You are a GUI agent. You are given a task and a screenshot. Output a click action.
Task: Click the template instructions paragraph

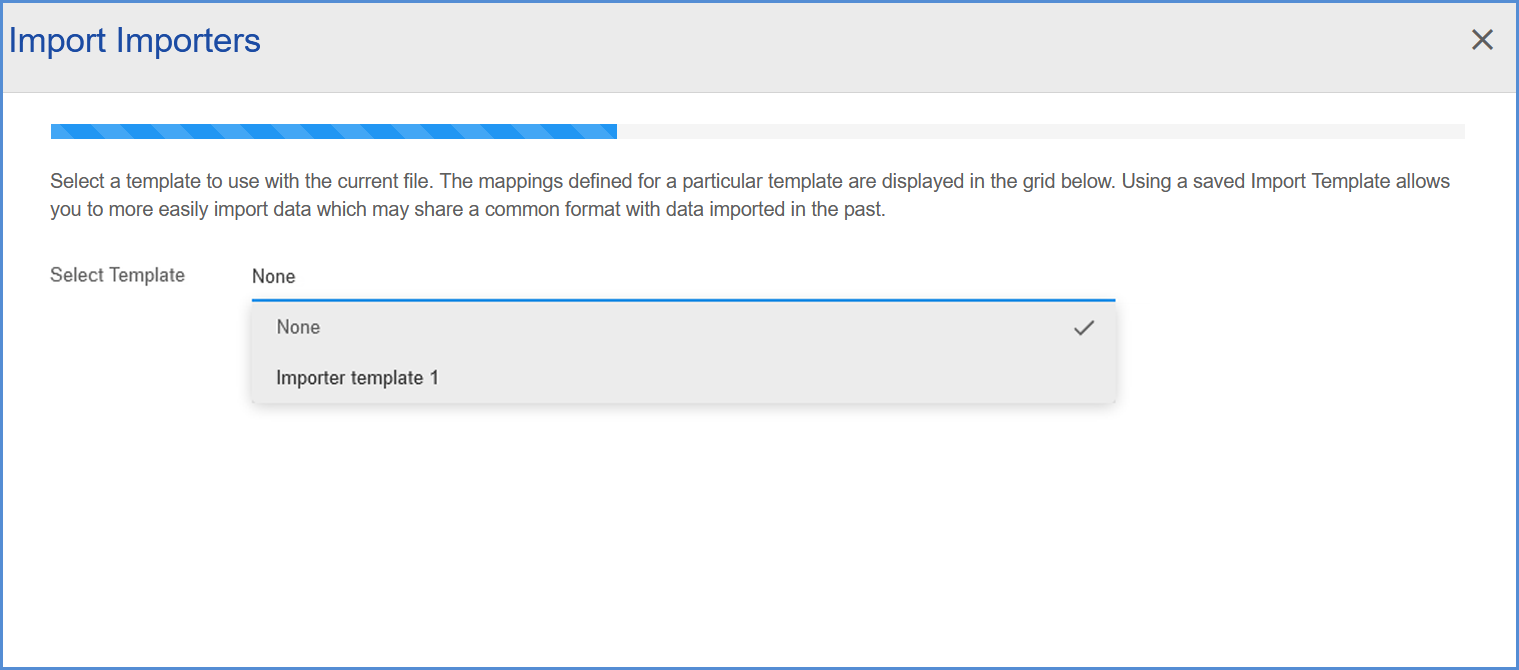point(750,196)
